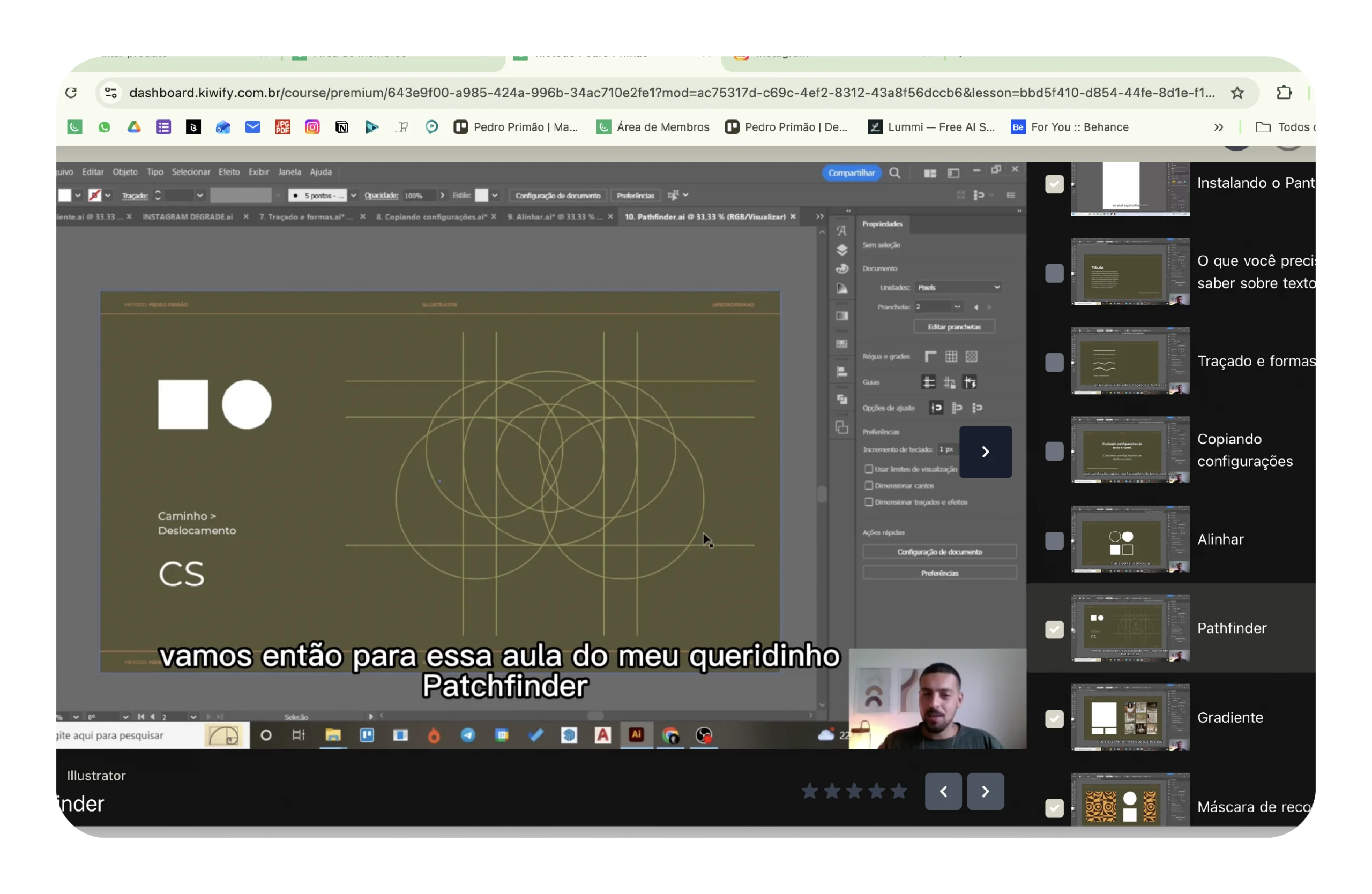
Task: Show grid icon beside Régua e grades
Action: coord(951,357)
